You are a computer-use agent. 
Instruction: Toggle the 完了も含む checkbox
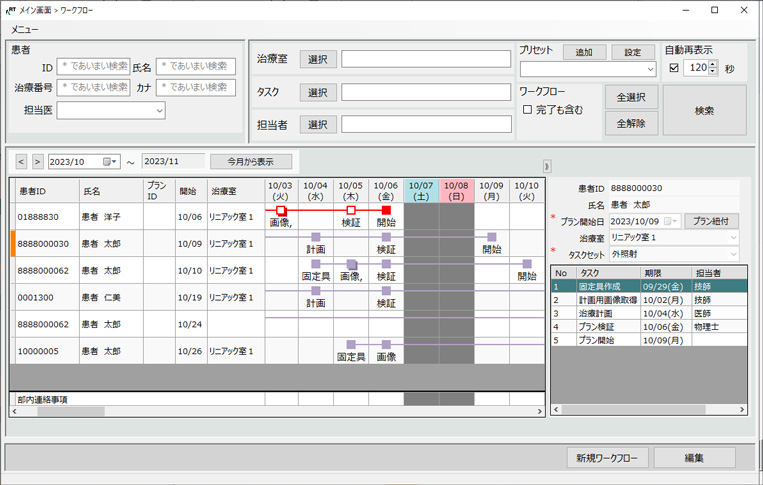[x=527, y=109]
